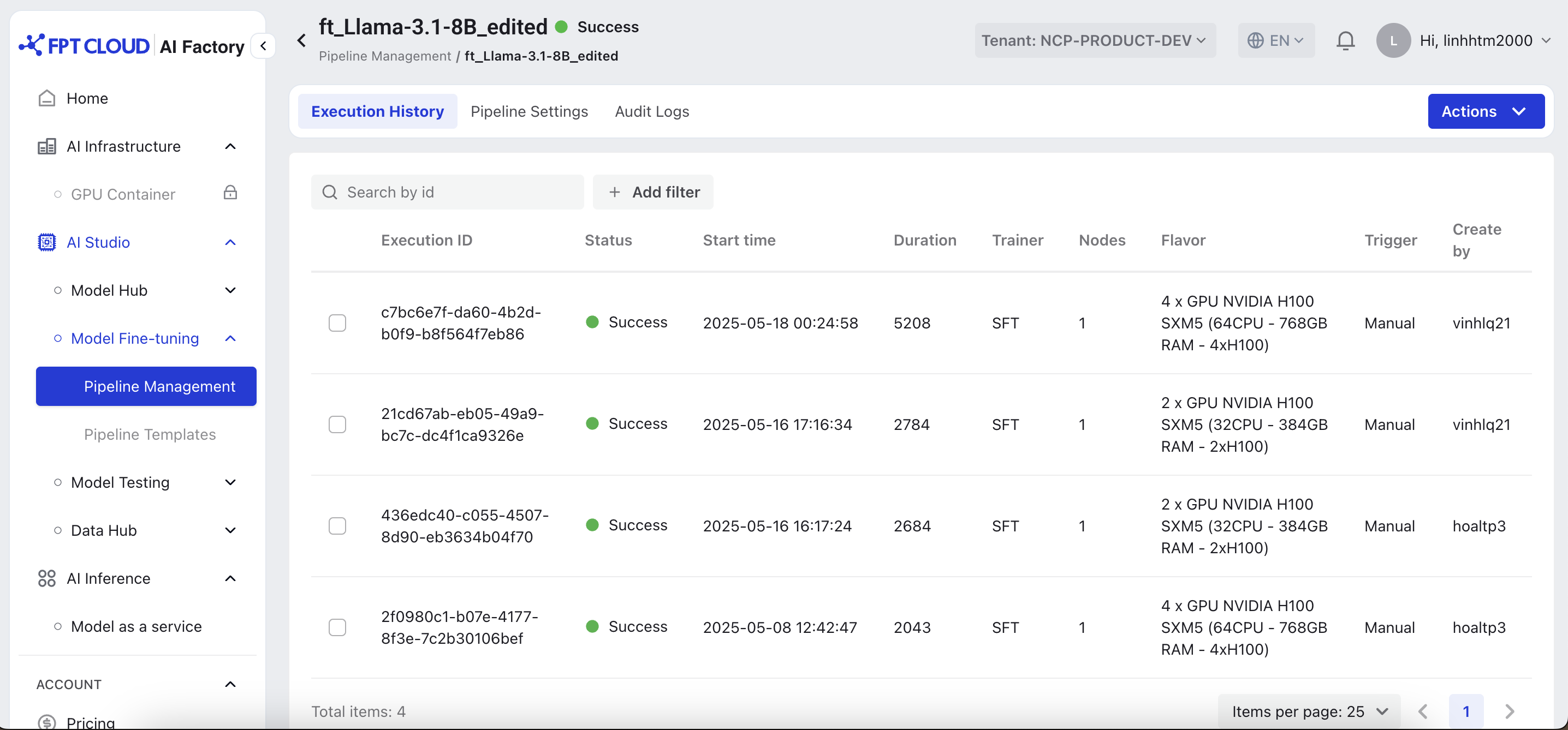Collapse Model Fine-tuning chevron
Viewport: 1568px width, 730px height.
click(230, 338)
